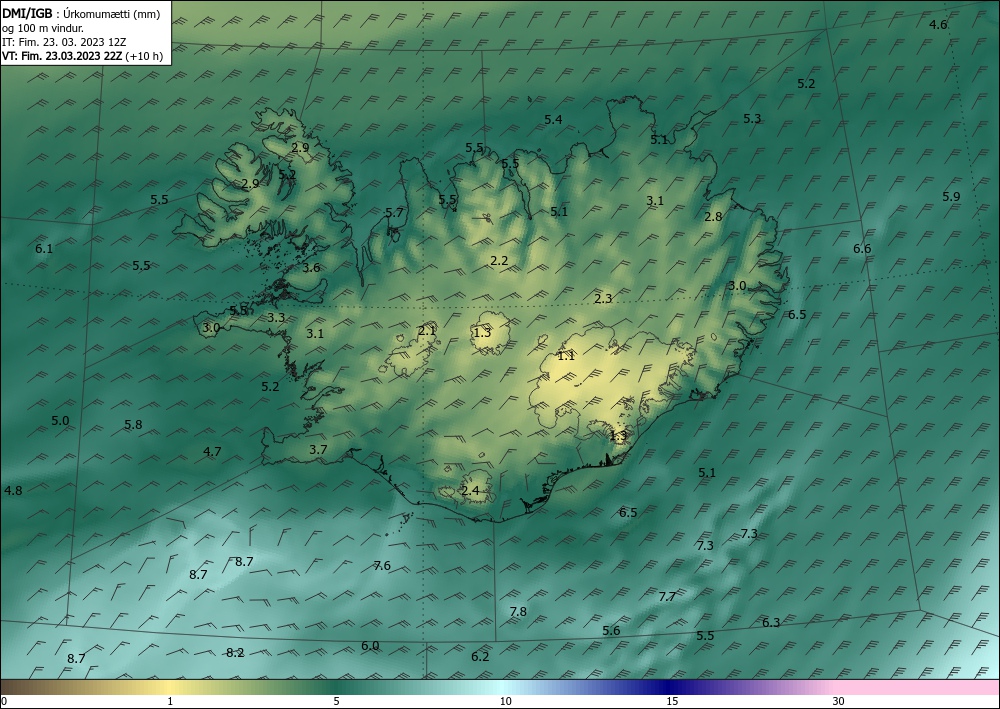The image size is (1000, 709).
Task: Click the 5.6 value near the bottom right
Action: [611, 631]
